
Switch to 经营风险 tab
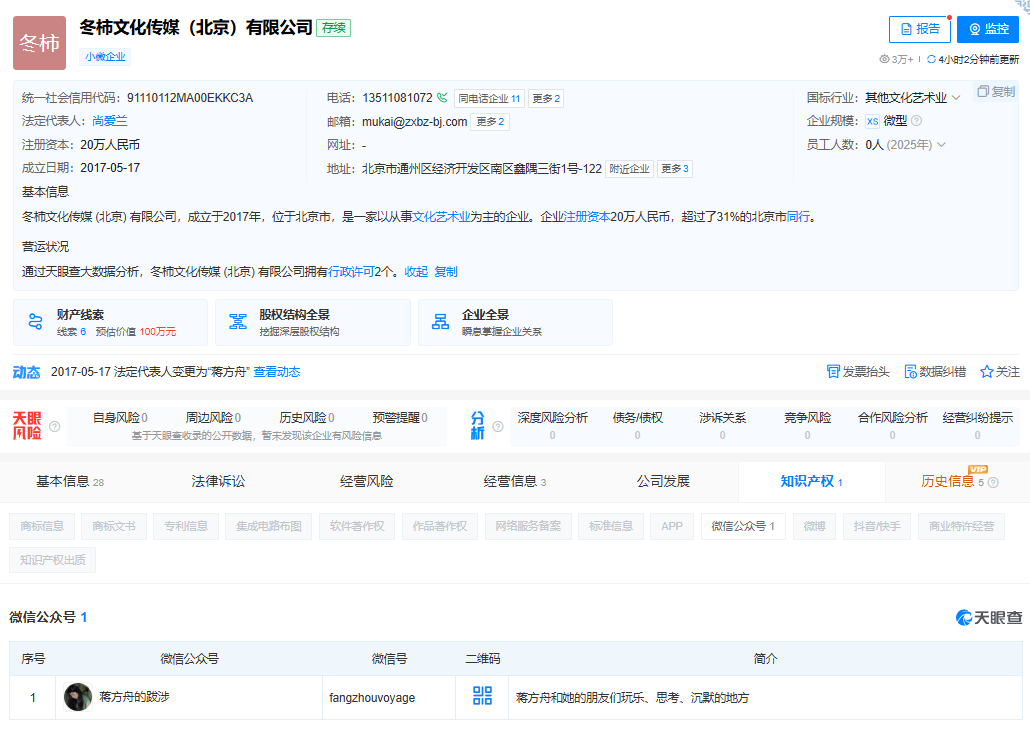[367, 481]
